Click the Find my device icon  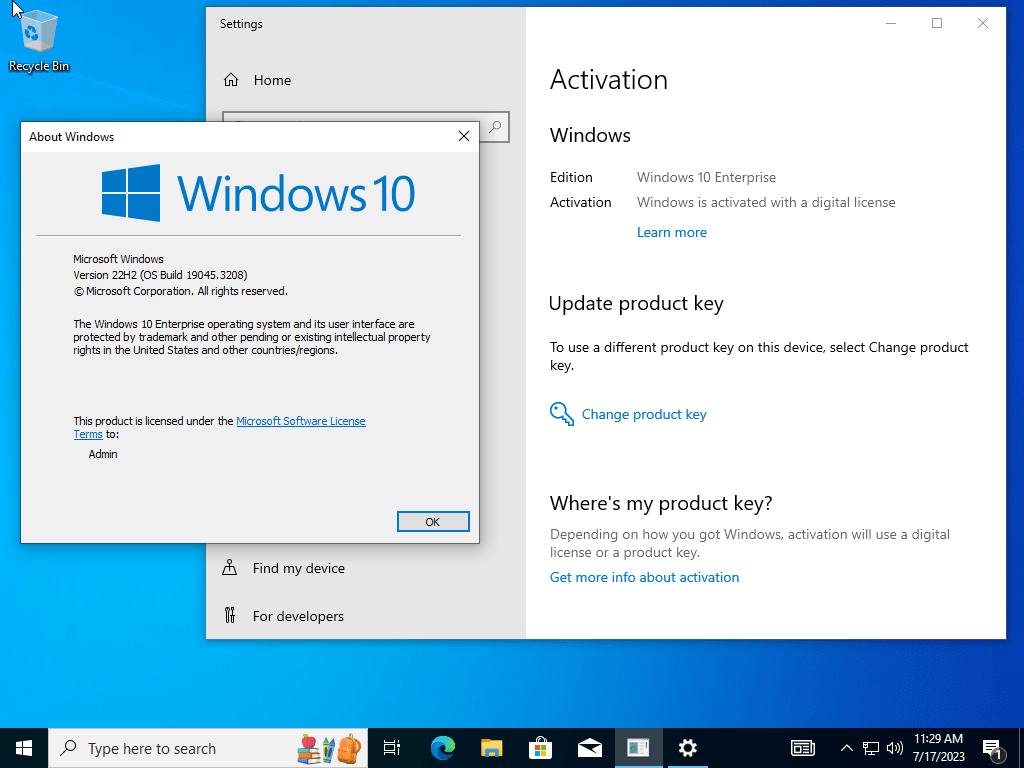click(229, 568)
